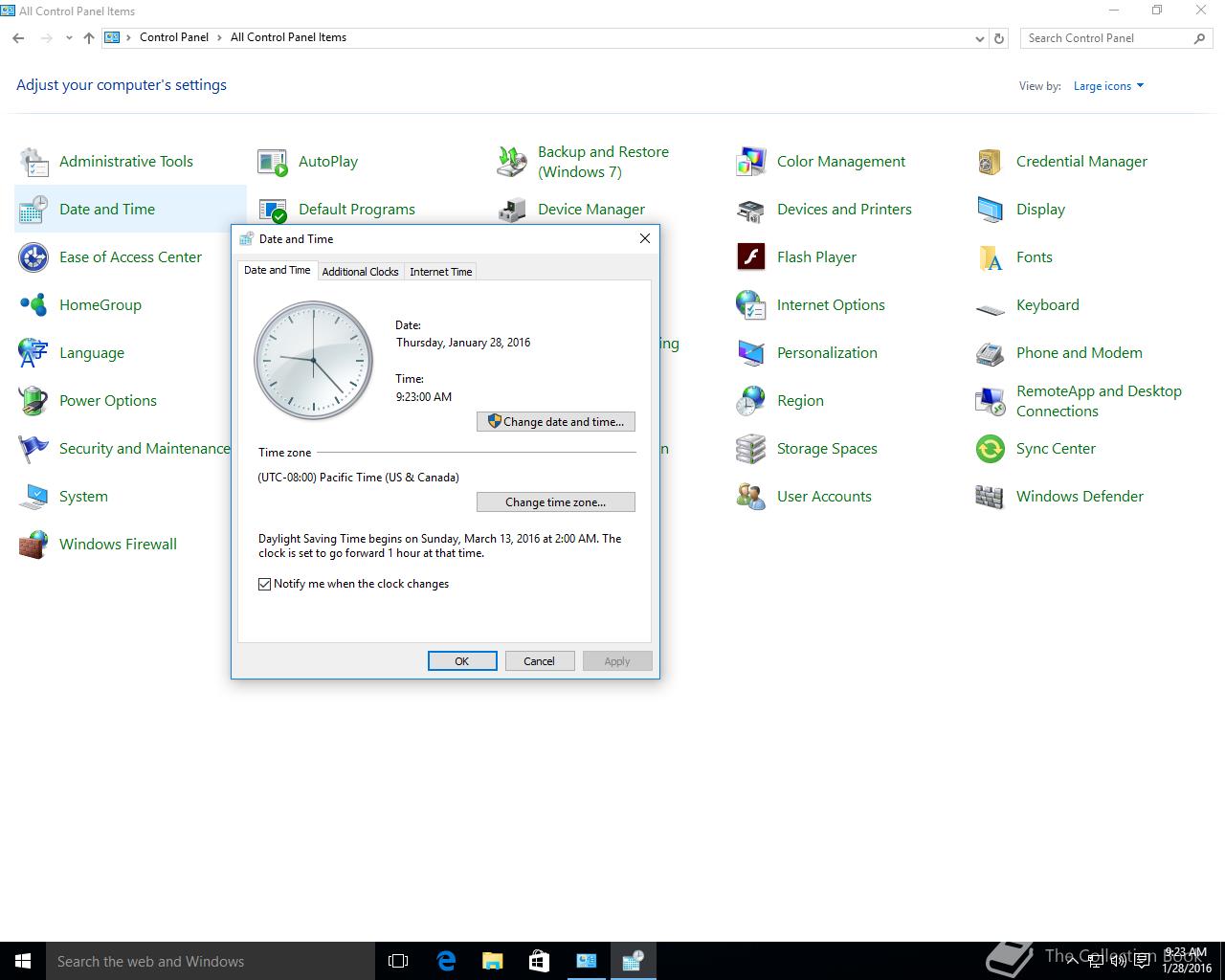This screenshot has height=980, width=1225.
Task: Open the Flash Player icon
Action: point(751,257)
